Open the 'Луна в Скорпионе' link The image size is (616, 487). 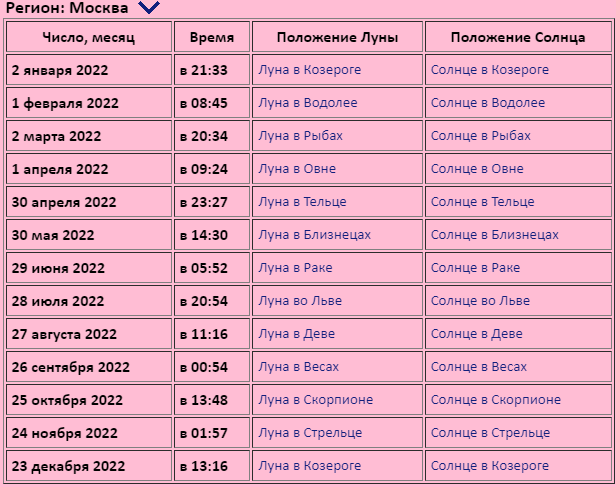[x=315, y=400]
